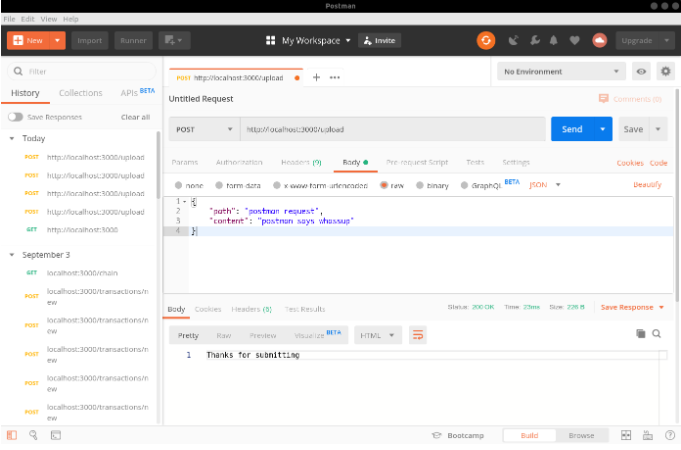This screenshot has width=681, height=450.
Task: Open the satellite capture requests icon
Action: [x=513, y=40]
